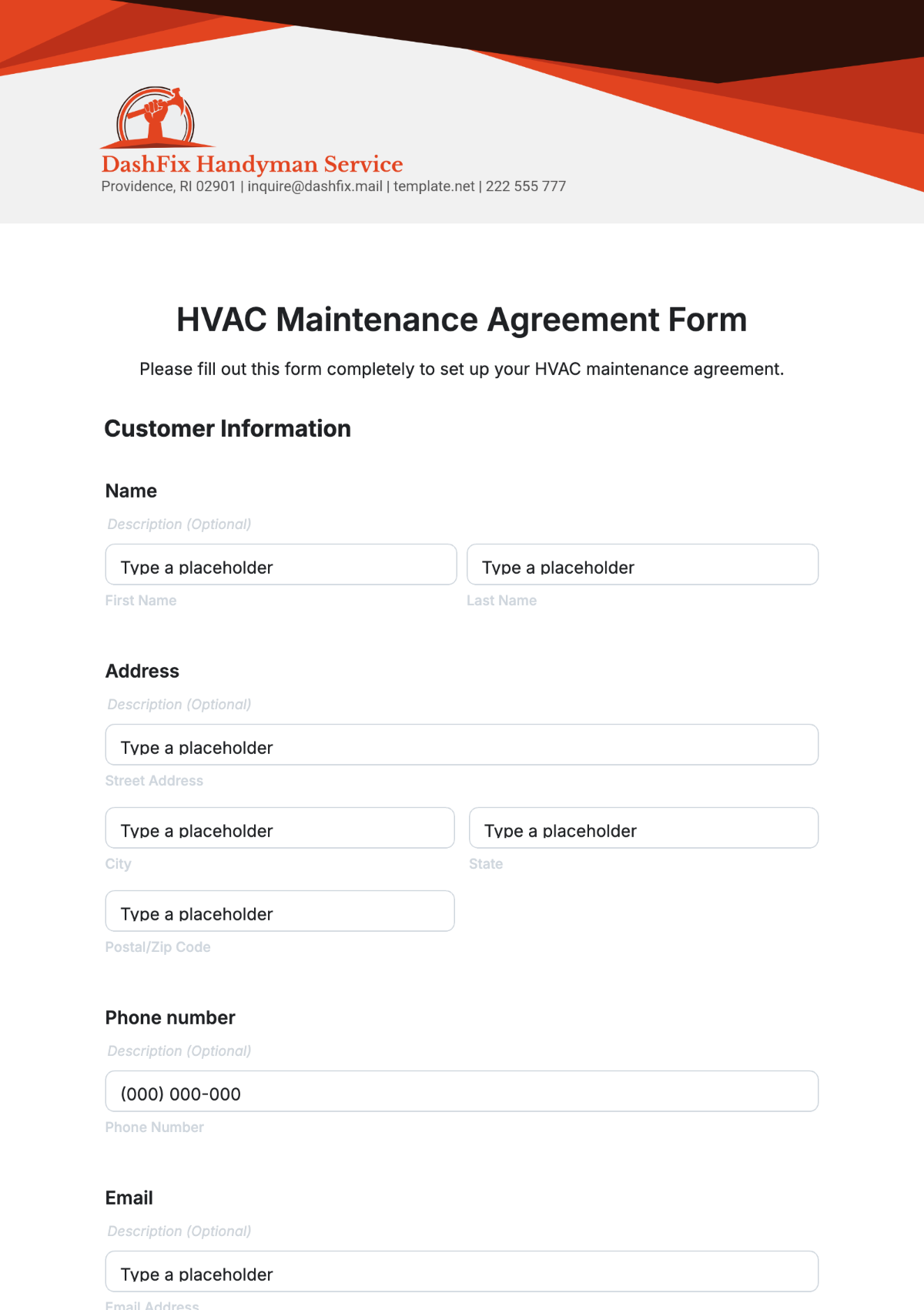Click the DashFix hammer fist logo
The width and height of the screenshot is (924, 1310).
pos(157,117)
